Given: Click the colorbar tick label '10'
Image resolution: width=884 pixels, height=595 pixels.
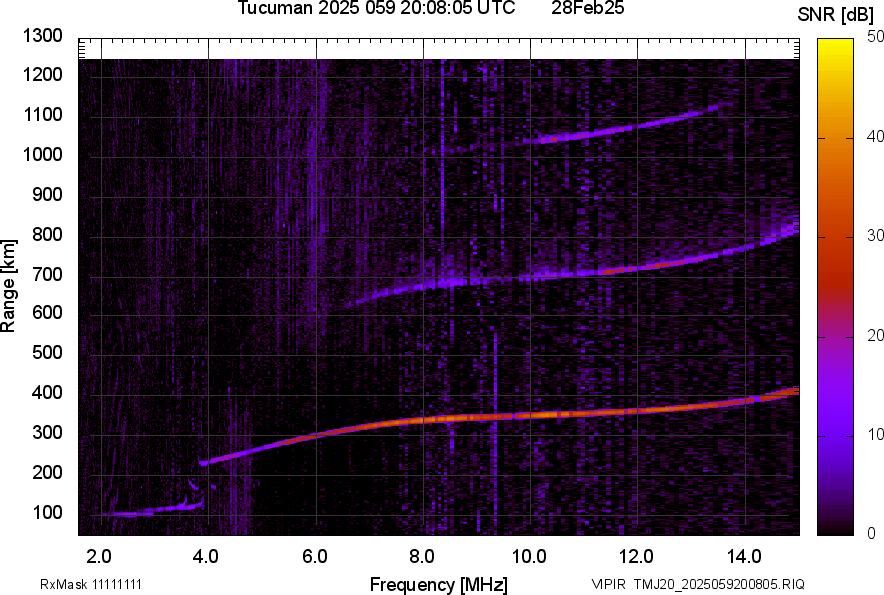Looking at the screenshot, I should click(x=875, y=435).
